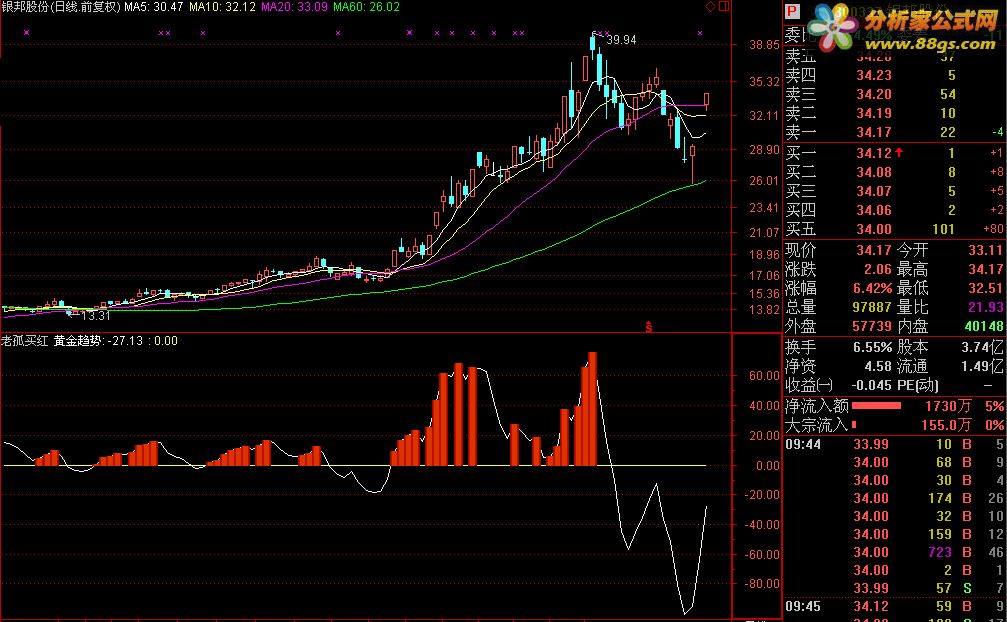Select the 买五 row with volume 101

click(x=893, y=229)
